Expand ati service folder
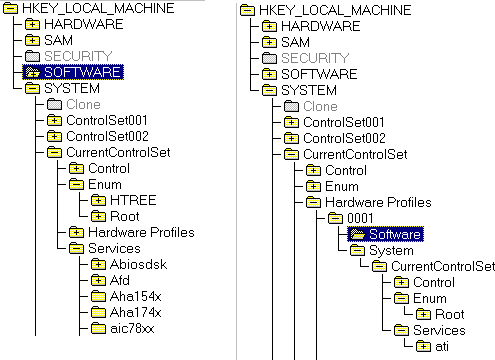Viewport: 495px width, 360px height. 423,346
